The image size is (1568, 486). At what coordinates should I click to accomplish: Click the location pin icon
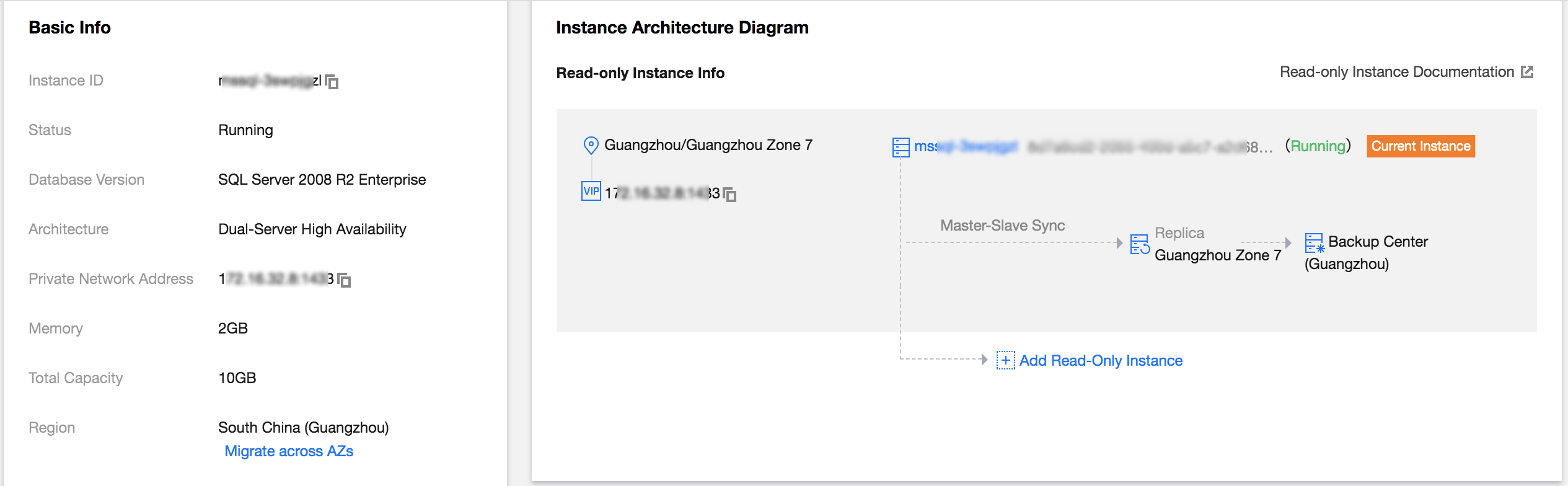click(x=591, y=146)
